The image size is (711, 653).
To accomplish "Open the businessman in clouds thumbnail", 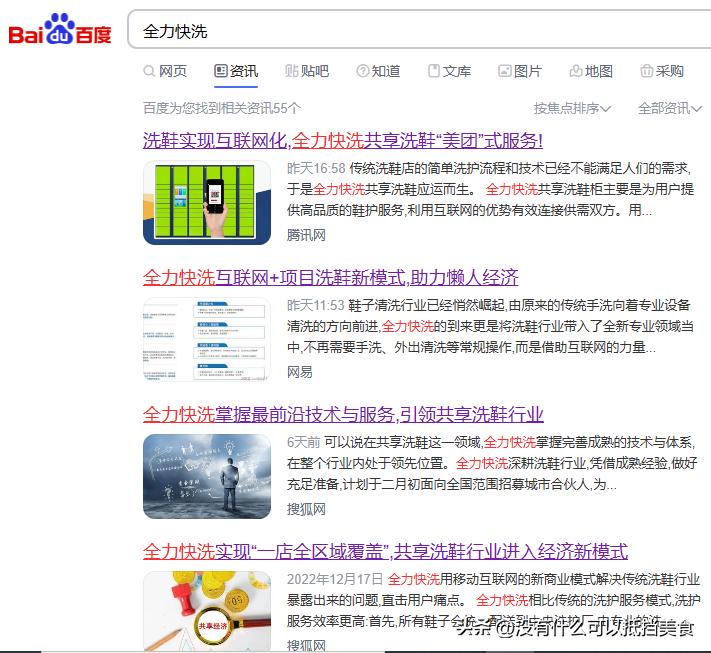I will pos(207,477).
